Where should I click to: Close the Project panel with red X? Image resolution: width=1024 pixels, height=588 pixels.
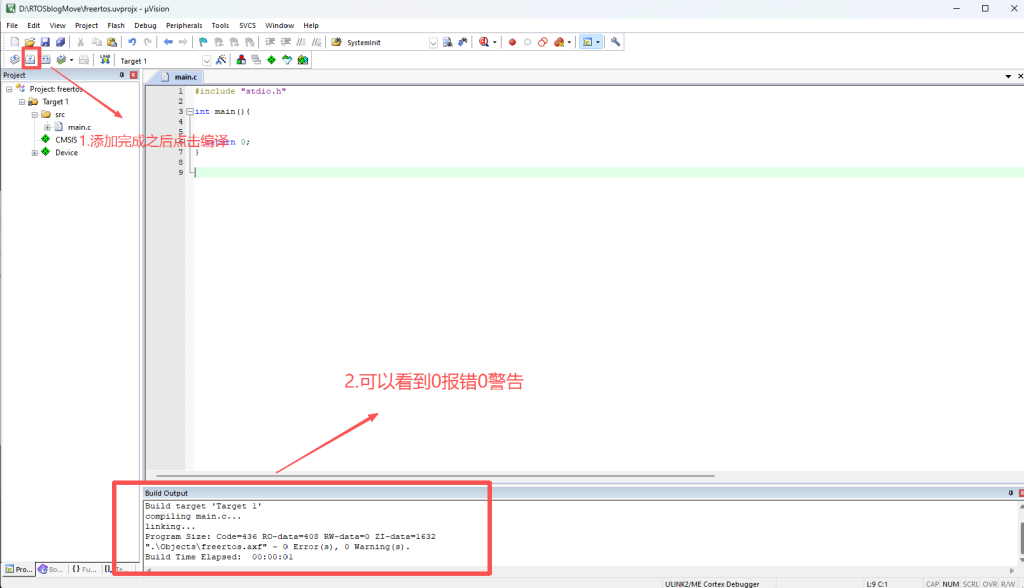pyautogui.click(x=133, y=75)
